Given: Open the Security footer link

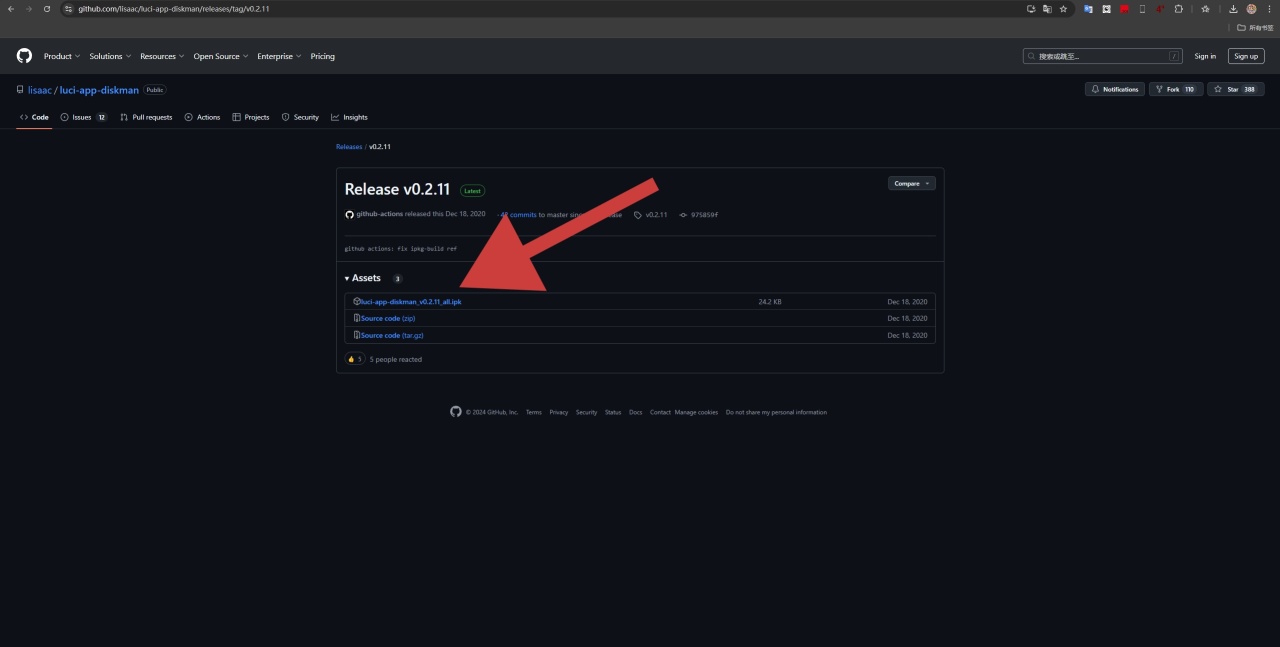Looking at the screenshot, I should [586, 412].
